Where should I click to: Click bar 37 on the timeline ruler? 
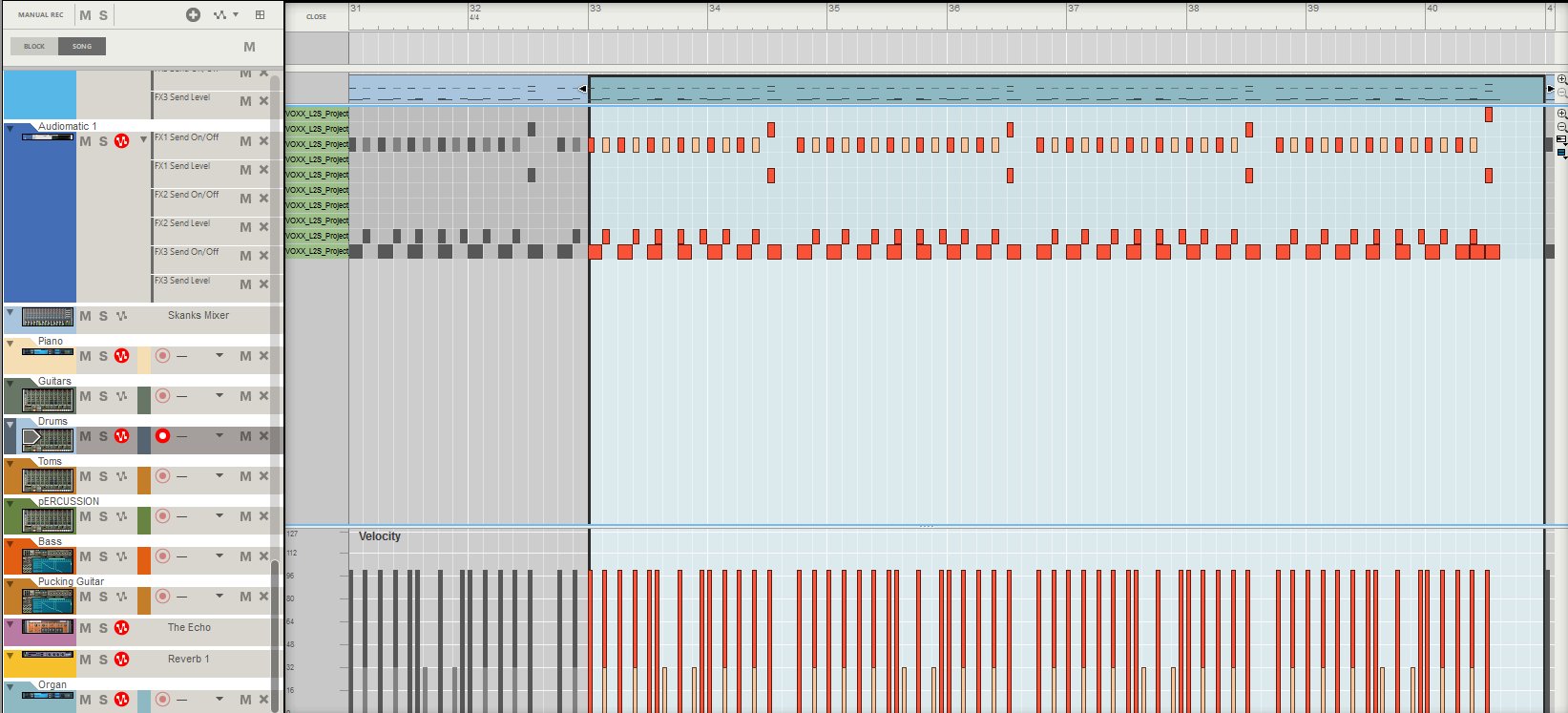tap(1074, 9)
